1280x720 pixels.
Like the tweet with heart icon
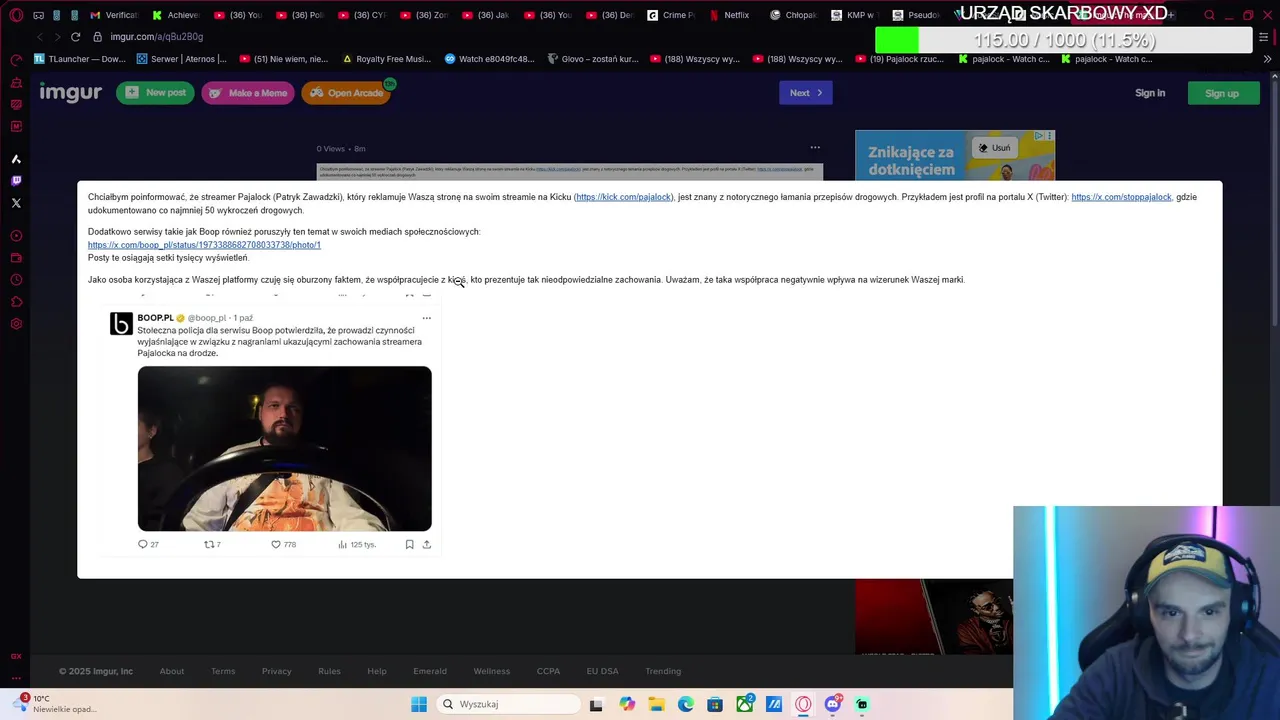276,544
